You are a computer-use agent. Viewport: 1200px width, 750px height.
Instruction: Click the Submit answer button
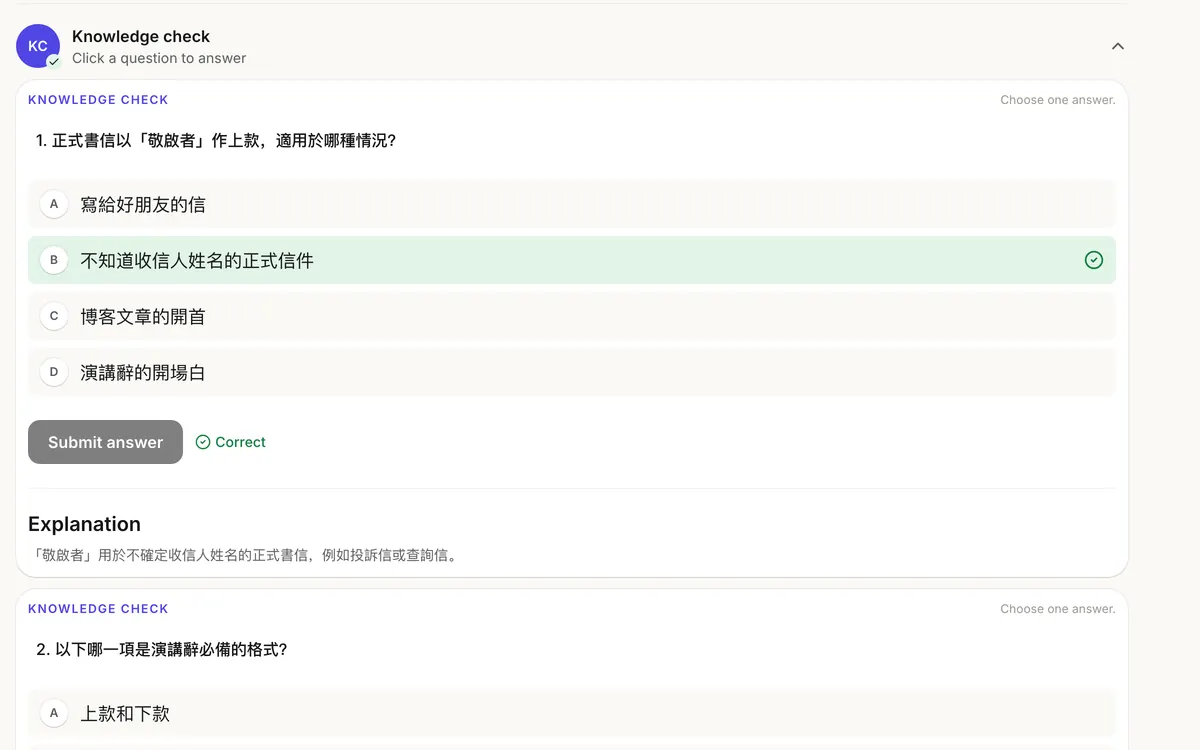(x=105, y=442)
